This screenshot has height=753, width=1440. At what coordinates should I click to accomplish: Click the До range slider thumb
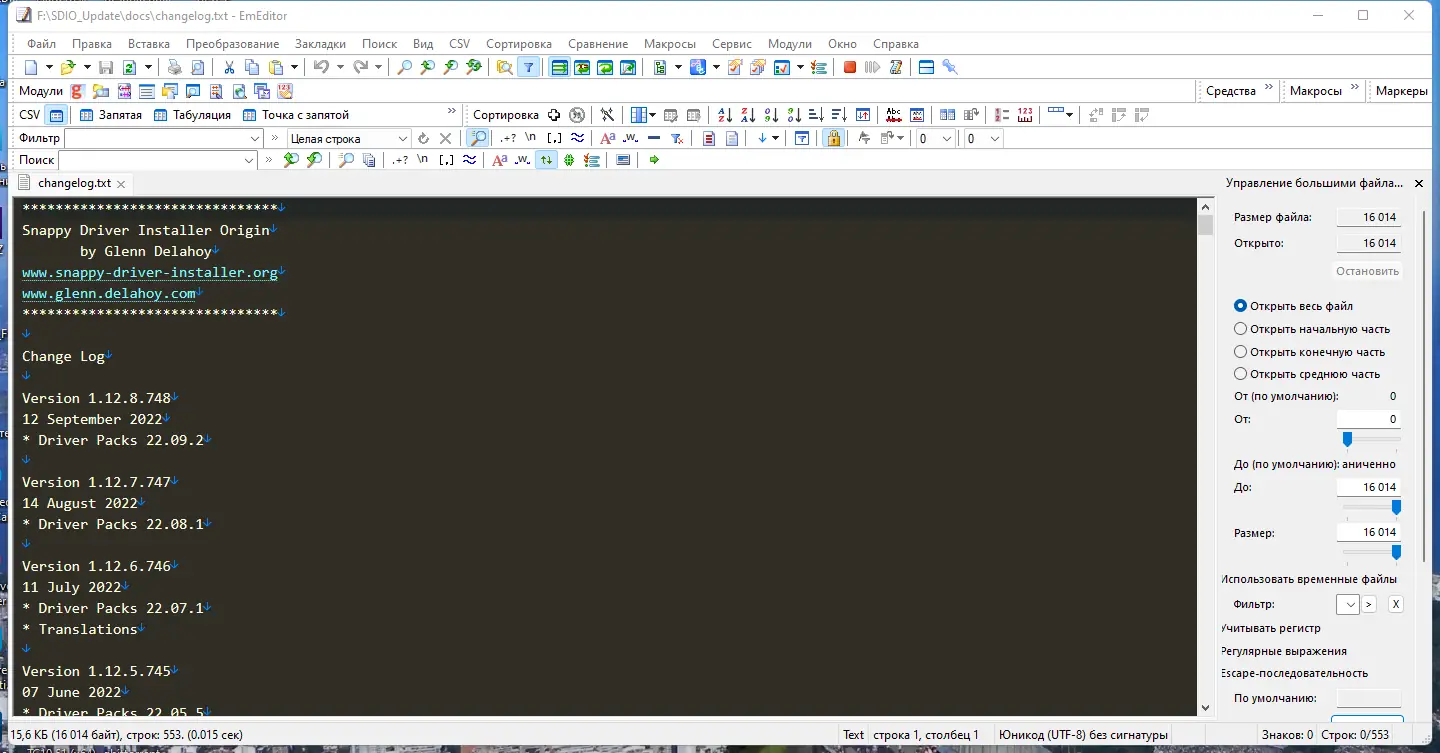[x=1396, y=507]
